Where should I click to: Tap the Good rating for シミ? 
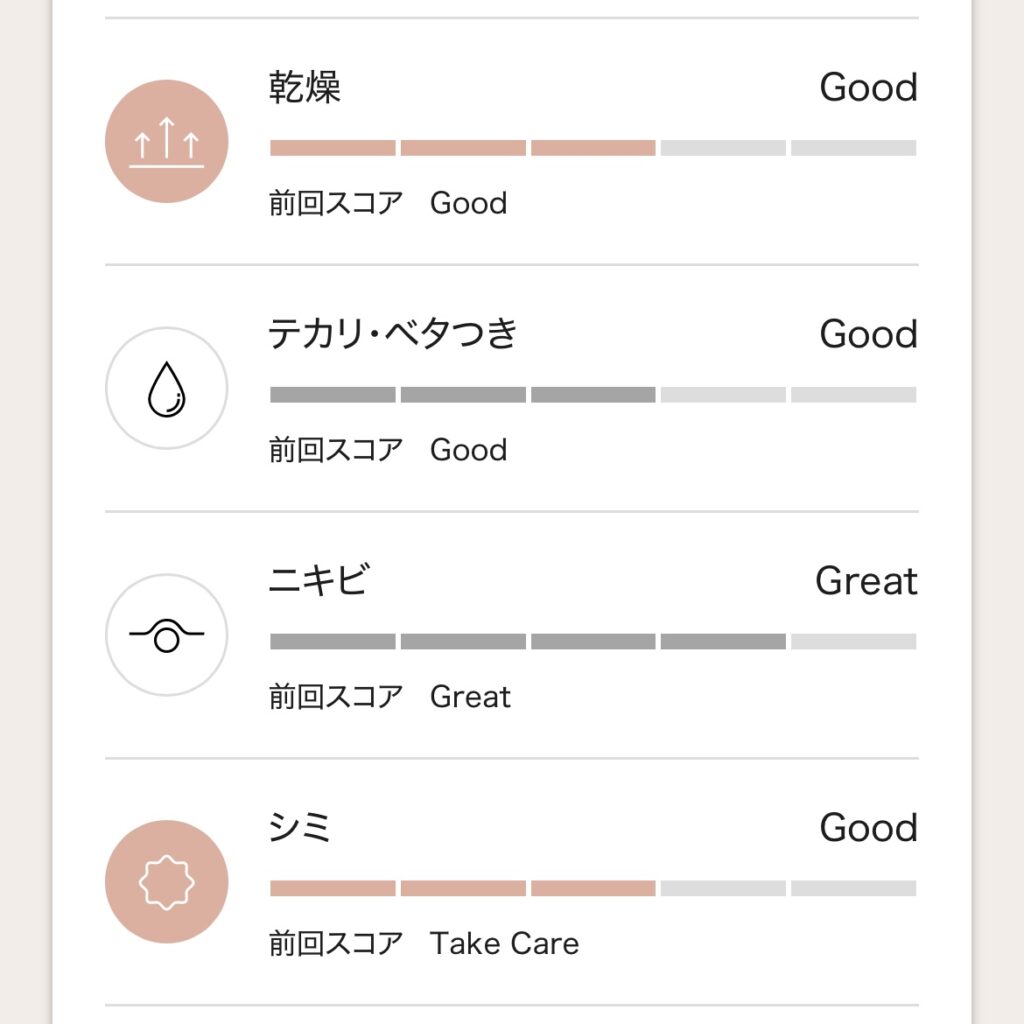pos(868,828)
